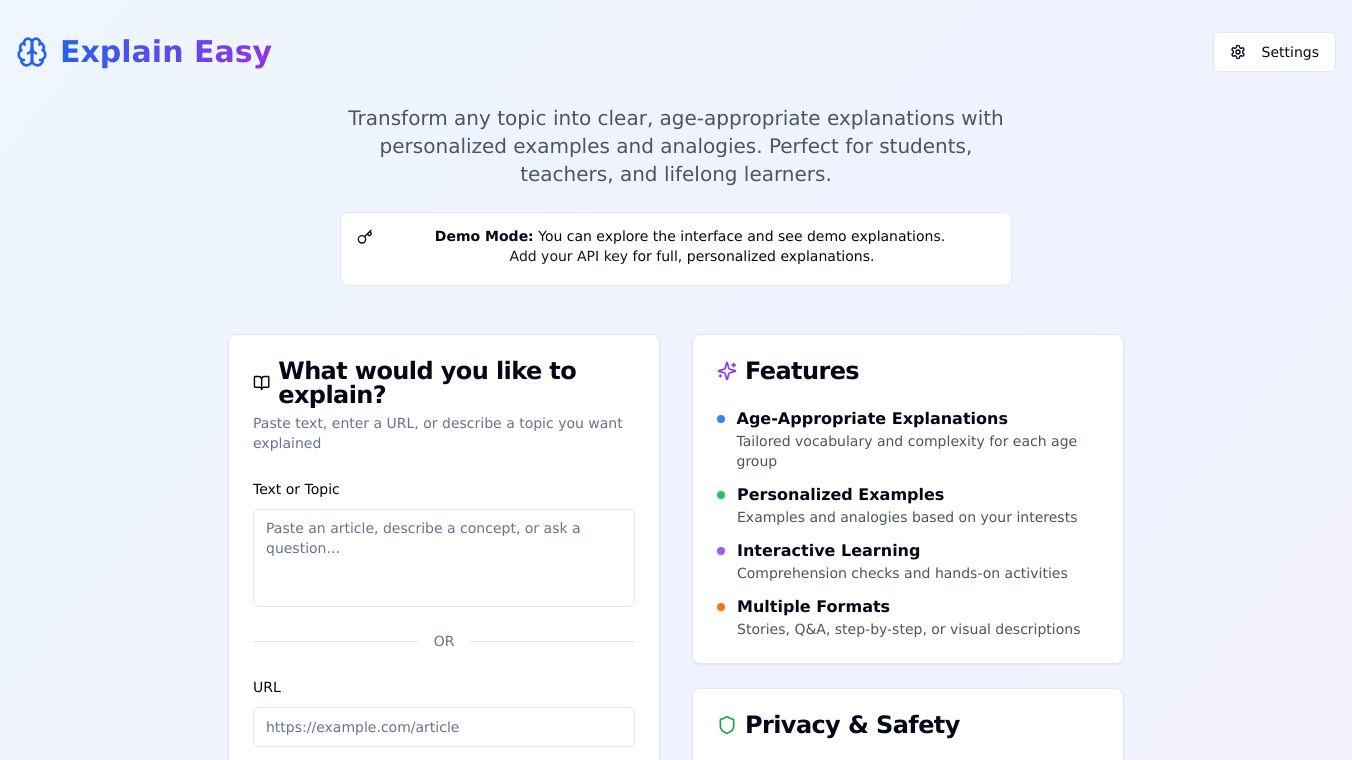
Task: Click the Text or Topic field label
Action: [296, 489]
